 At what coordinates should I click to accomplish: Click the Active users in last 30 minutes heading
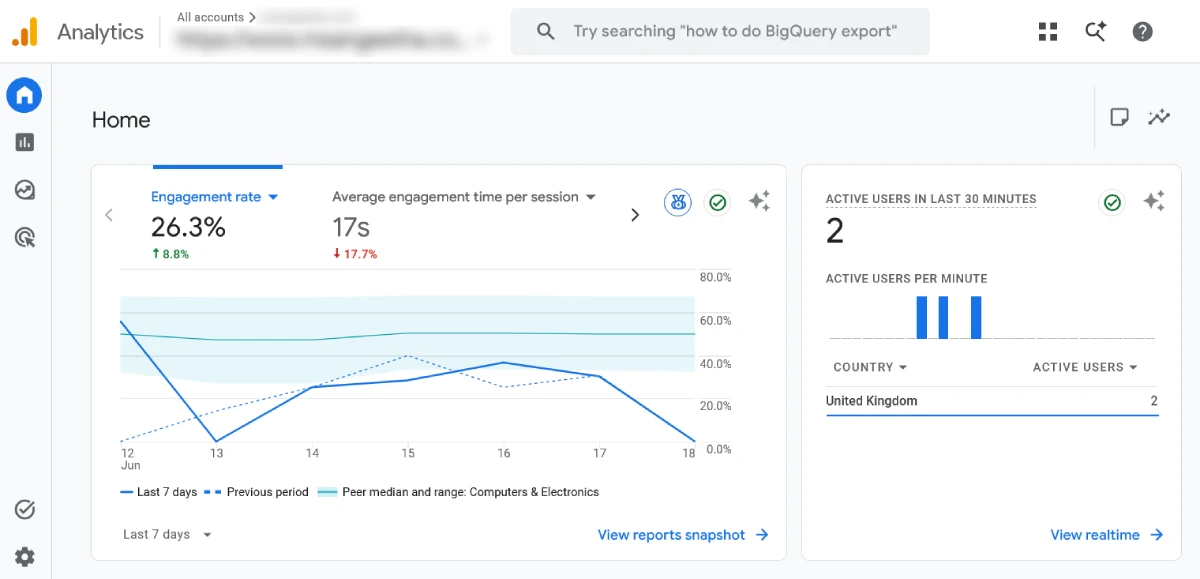pos(931,199)
